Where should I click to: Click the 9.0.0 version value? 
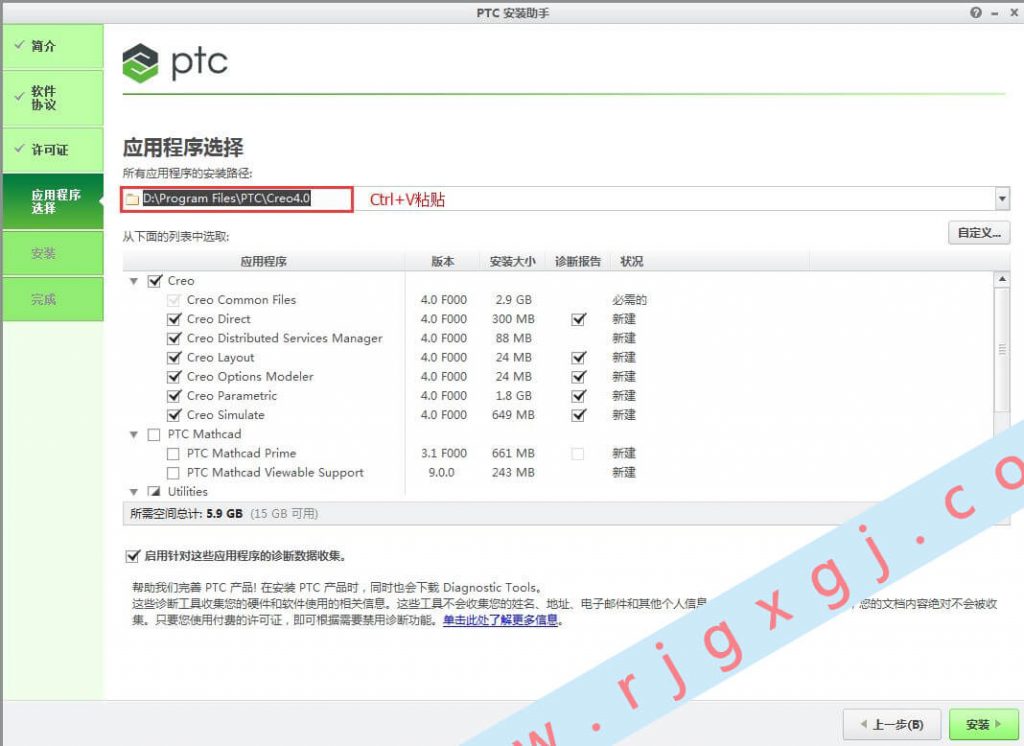441,472
